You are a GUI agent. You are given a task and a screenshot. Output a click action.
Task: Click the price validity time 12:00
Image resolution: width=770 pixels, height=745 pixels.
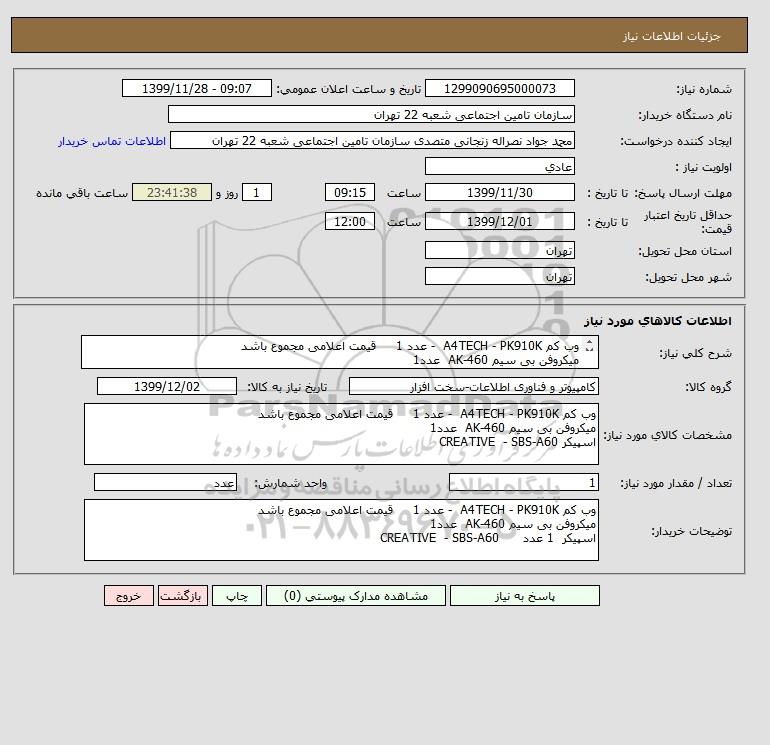click(x=350, y=221)
